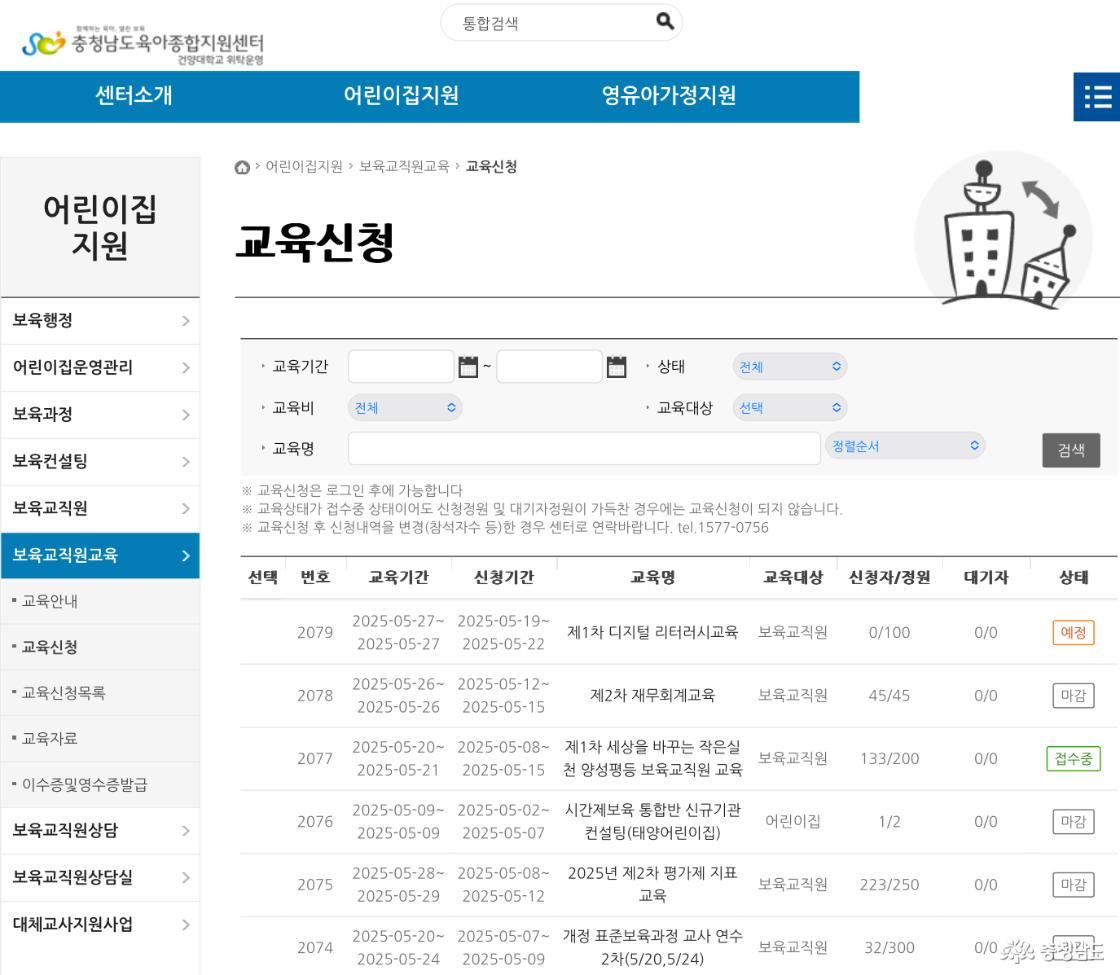Click the 교육명 column header
Screen dimensions: 1120x975
click(652, 577)
